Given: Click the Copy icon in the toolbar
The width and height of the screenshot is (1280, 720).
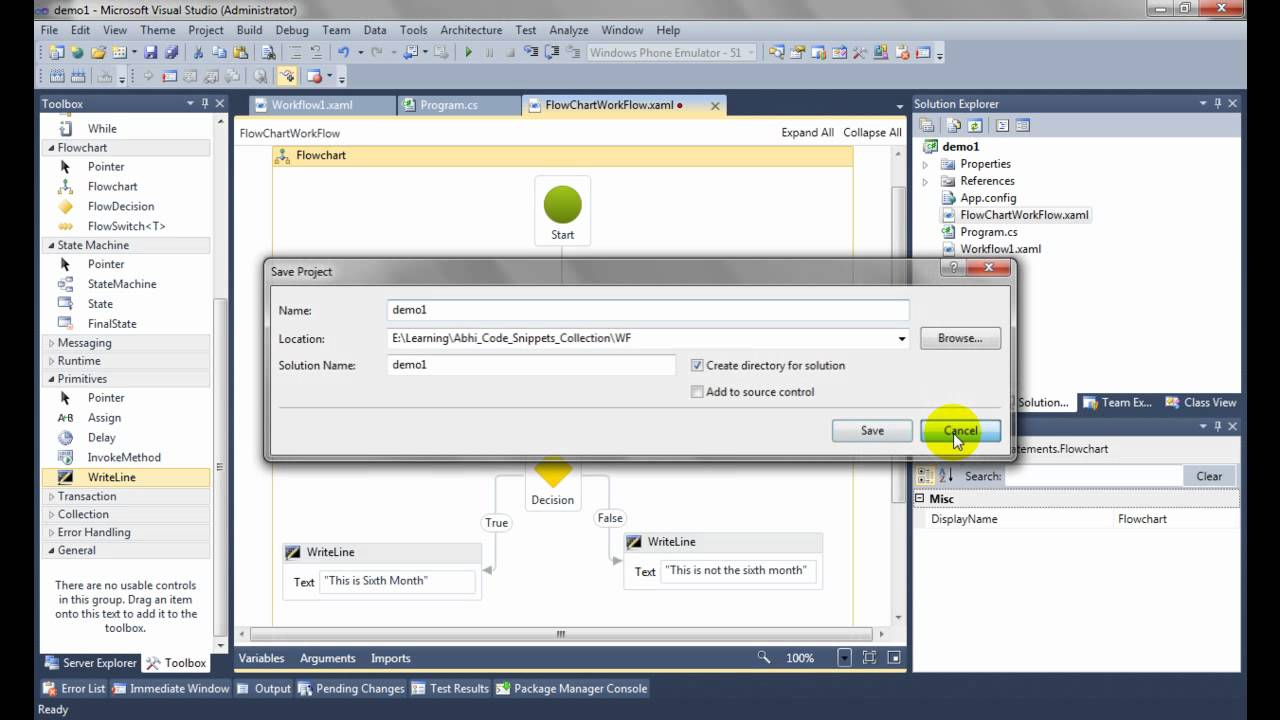Looking at the screenshot, I should coord(219,52).
